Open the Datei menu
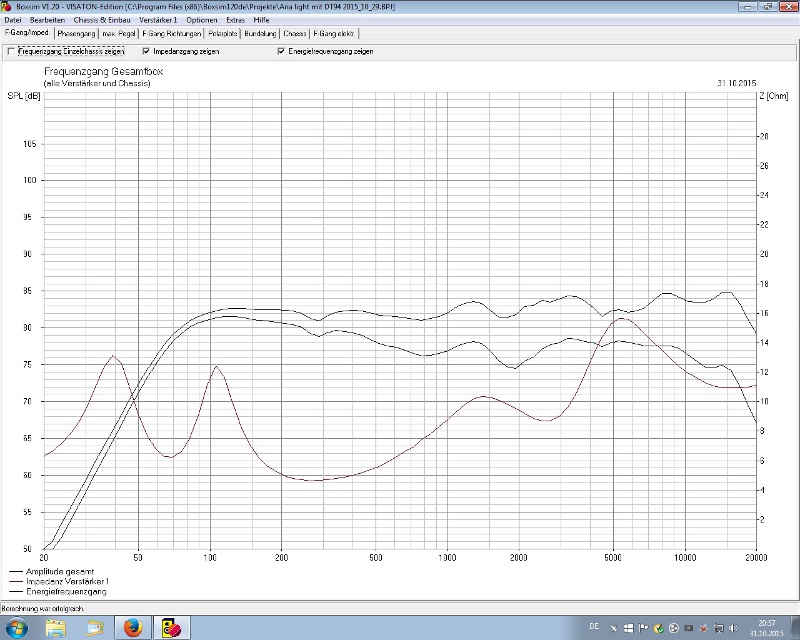Screen dimensions: 800x640 click(x=13, y=20)
